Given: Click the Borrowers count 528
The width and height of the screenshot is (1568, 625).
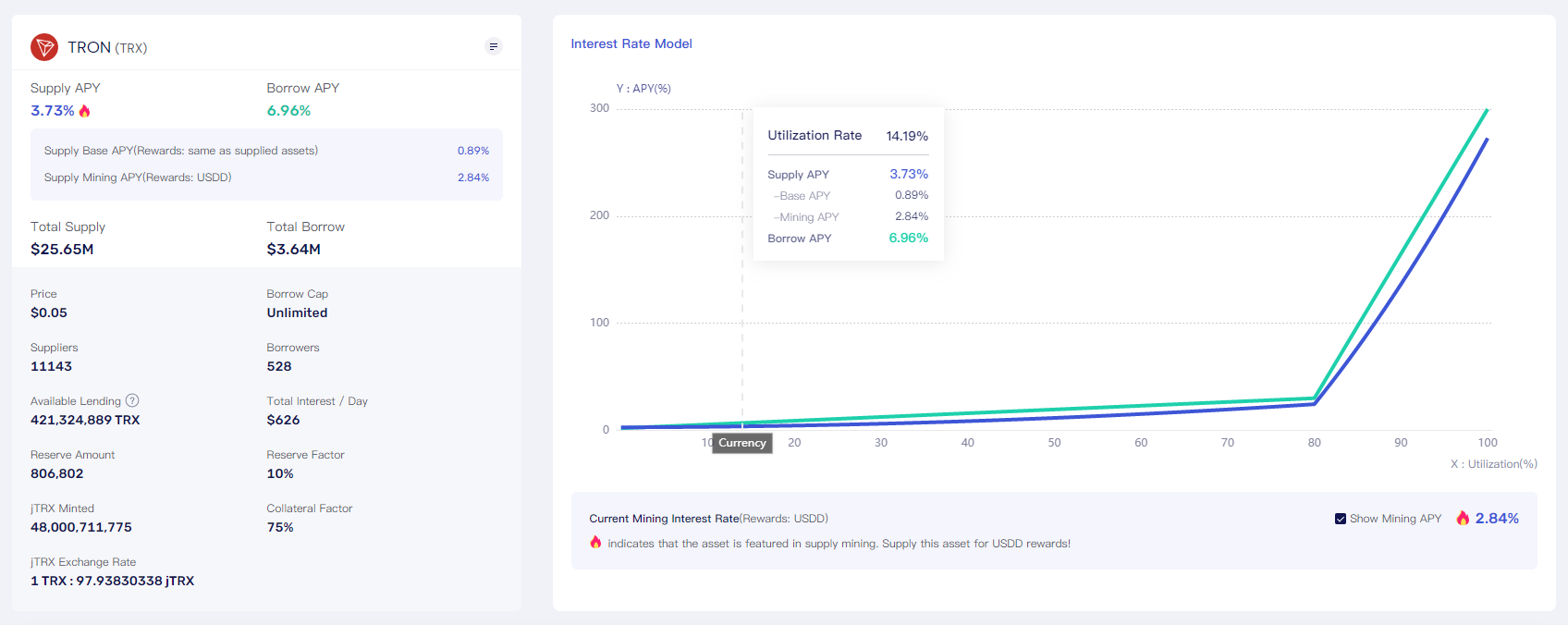Looking at the screenshot, I should point(279,366).
